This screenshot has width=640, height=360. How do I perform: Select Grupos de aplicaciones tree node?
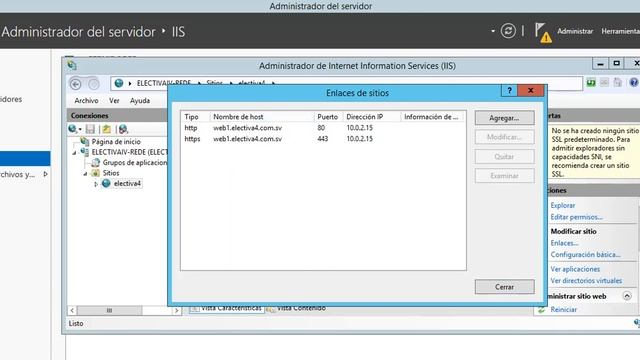point(135,162)
